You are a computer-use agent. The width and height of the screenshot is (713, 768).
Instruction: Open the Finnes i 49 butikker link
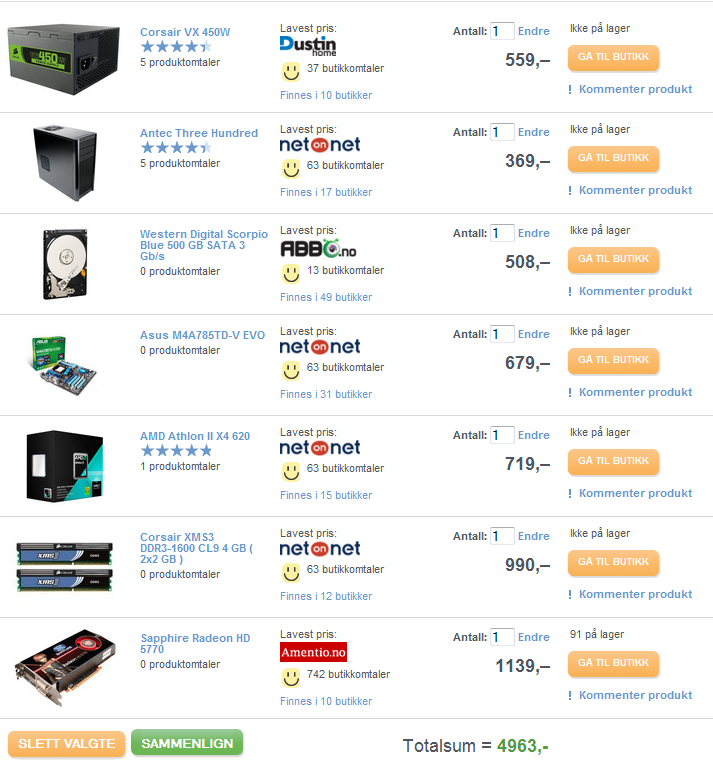(326, 297)
